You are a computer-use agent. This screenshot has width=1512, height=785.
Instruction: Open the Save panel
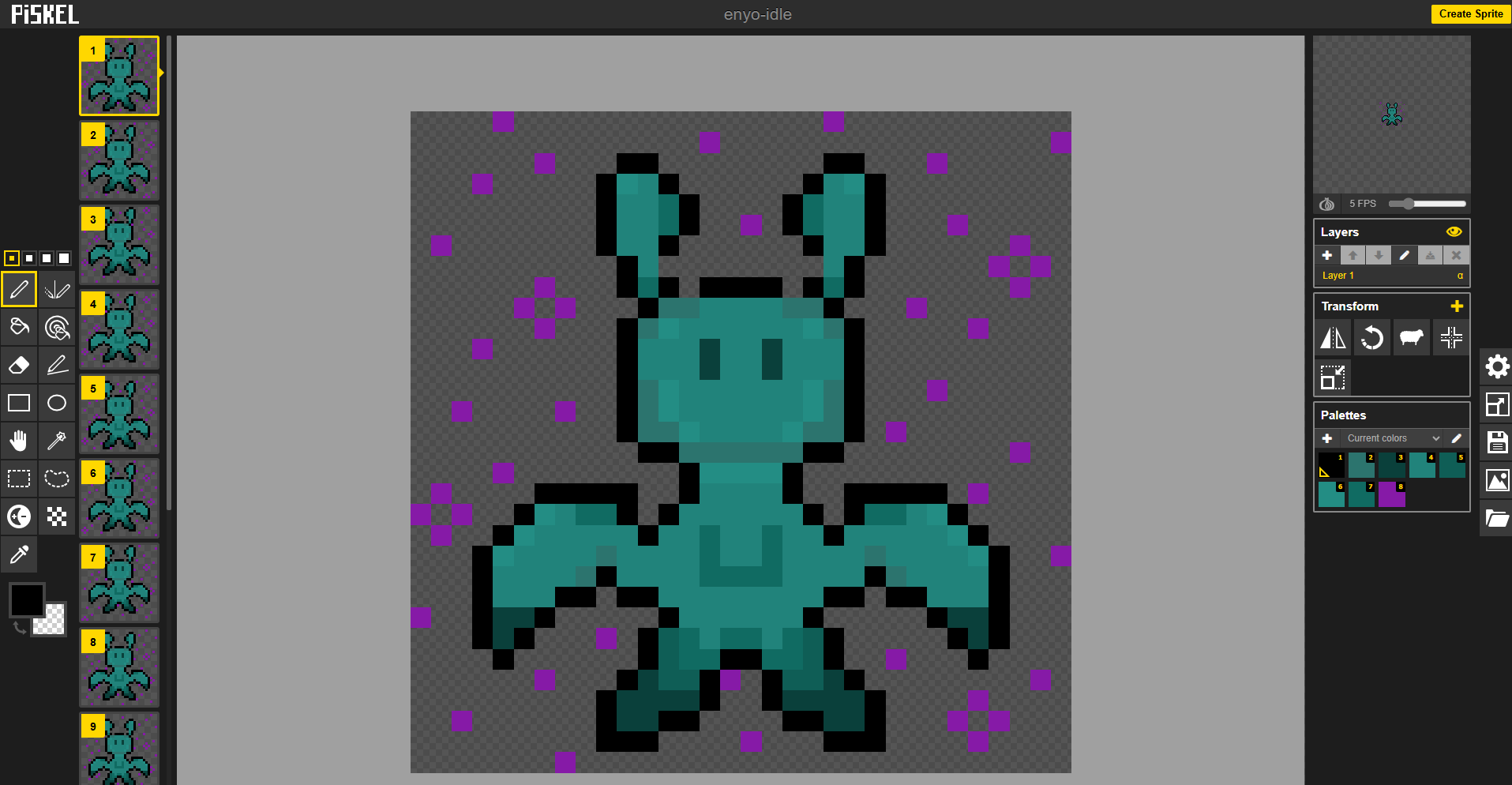1497,442
